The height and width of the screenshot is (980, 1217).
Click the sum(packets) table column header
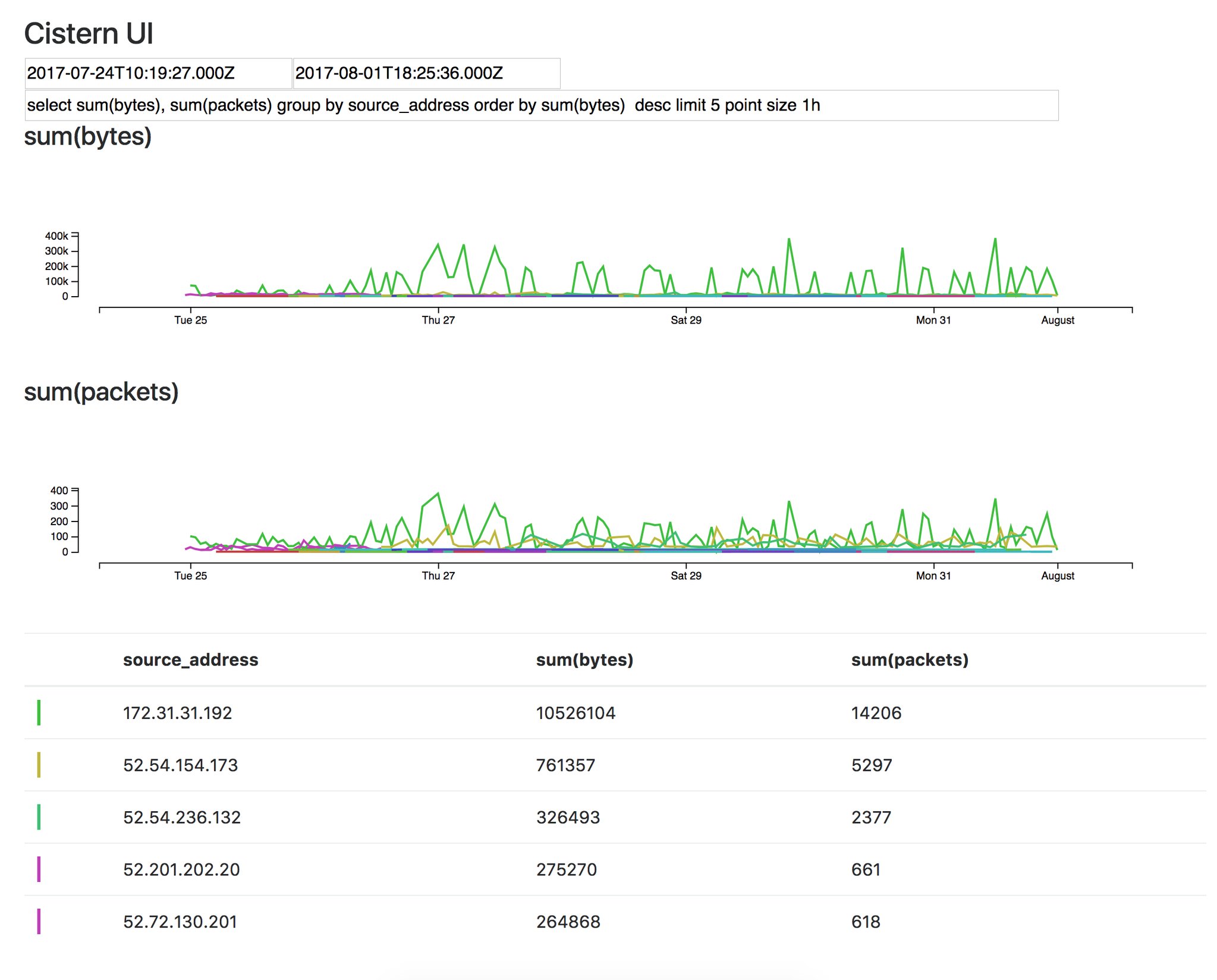point(910,659)
